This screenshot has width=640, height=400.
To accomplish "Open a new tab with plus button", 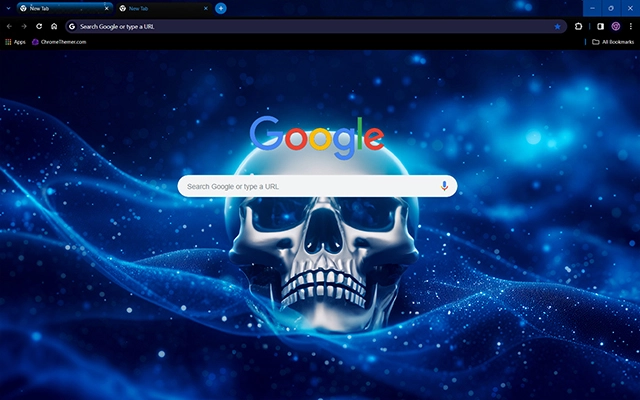I will point(221,8).
